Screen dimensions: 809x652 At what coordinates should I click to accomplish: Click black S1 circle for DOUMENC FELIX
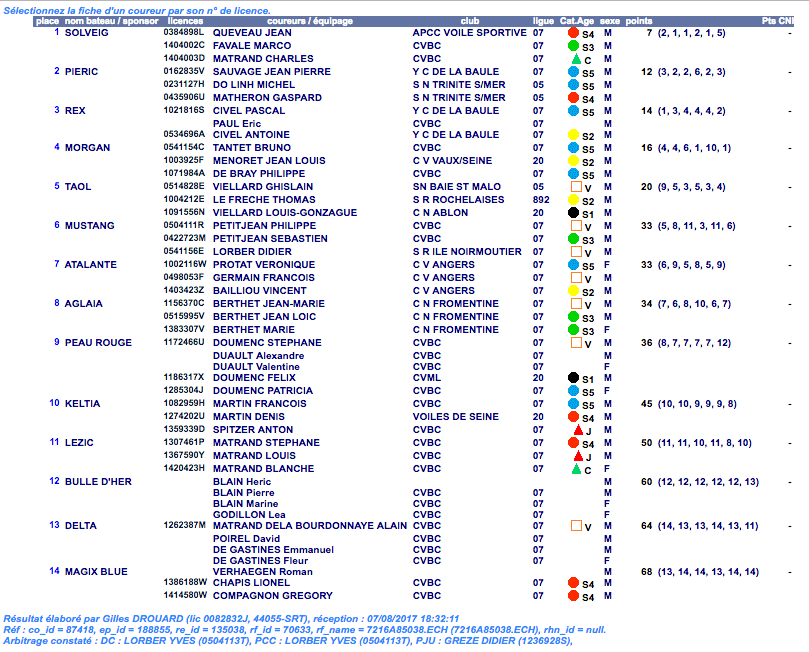tap(574, 379)
